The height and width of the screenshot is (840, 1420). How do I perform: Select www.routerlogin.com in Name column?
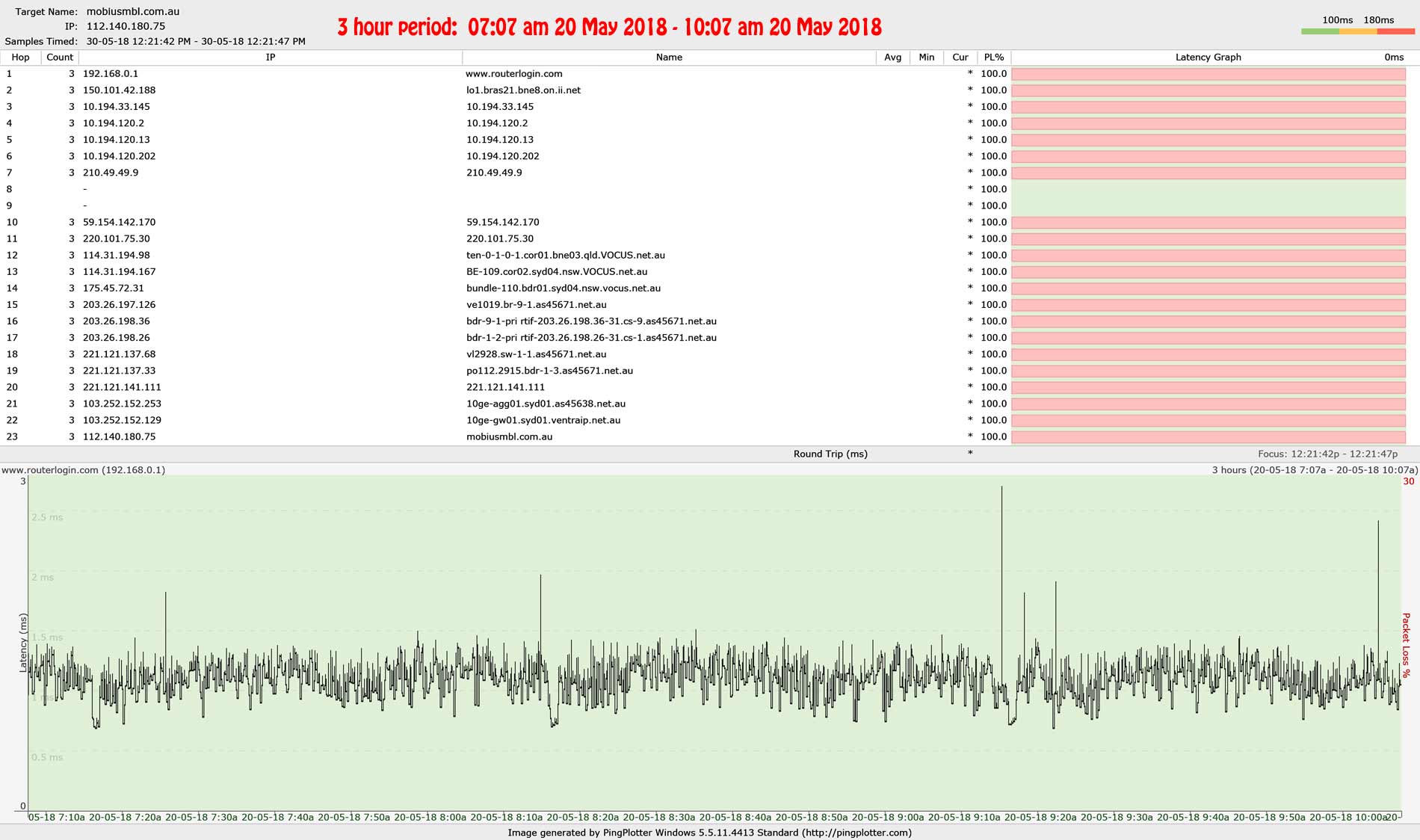pyautogui.click(x=513, y=74)
